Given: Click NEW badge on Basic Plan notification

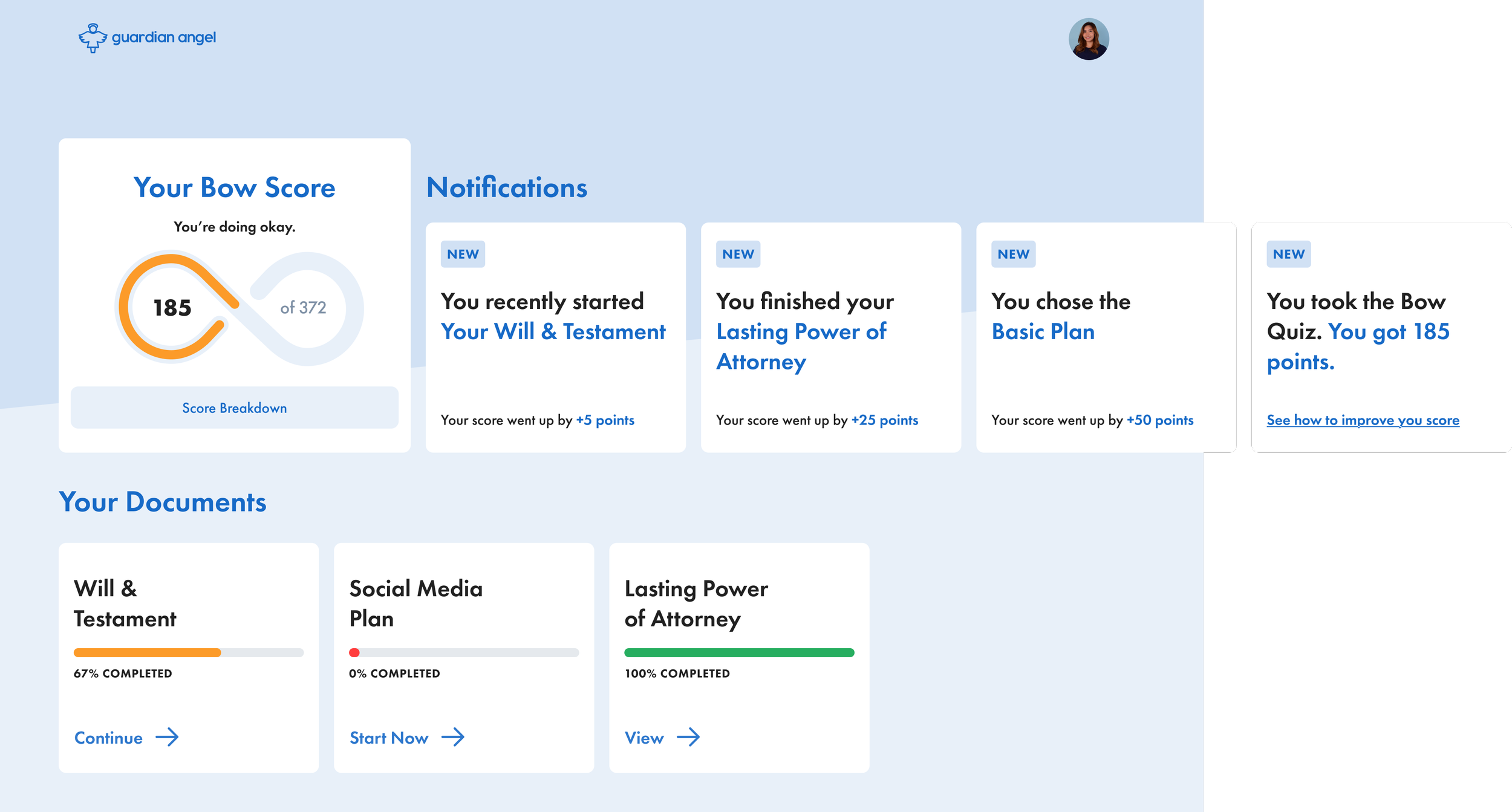Looking at the screenshot, I should 1013,255.
